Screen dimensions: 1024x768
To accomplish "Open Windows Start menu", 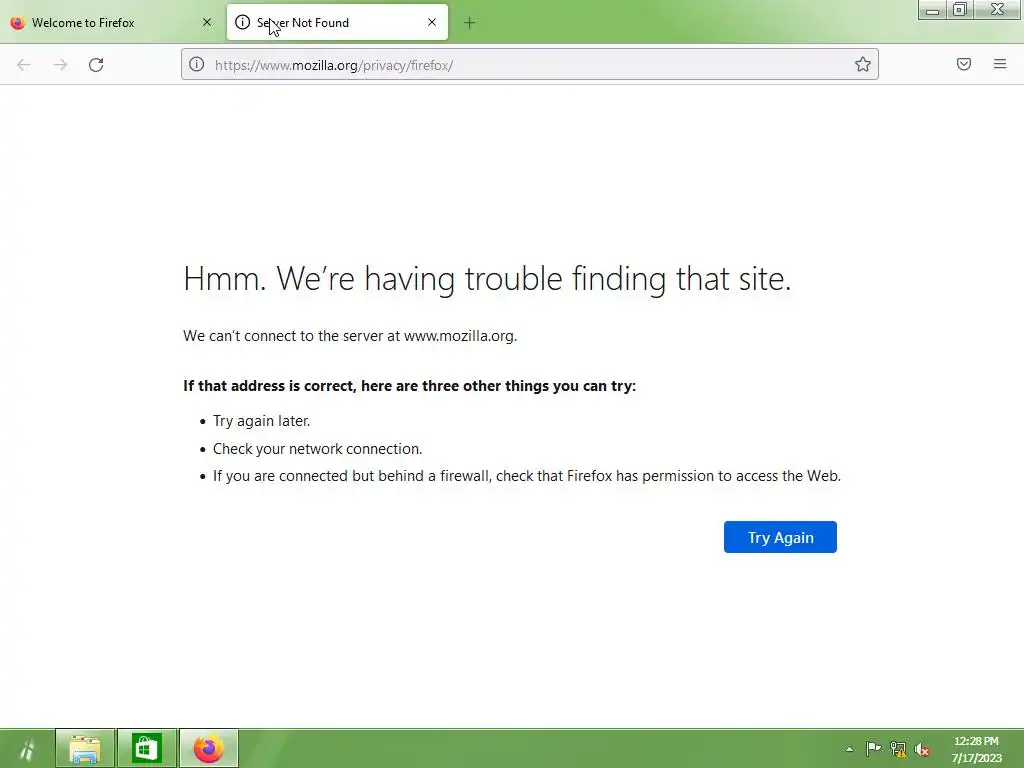I will click(x=26, y=748).
